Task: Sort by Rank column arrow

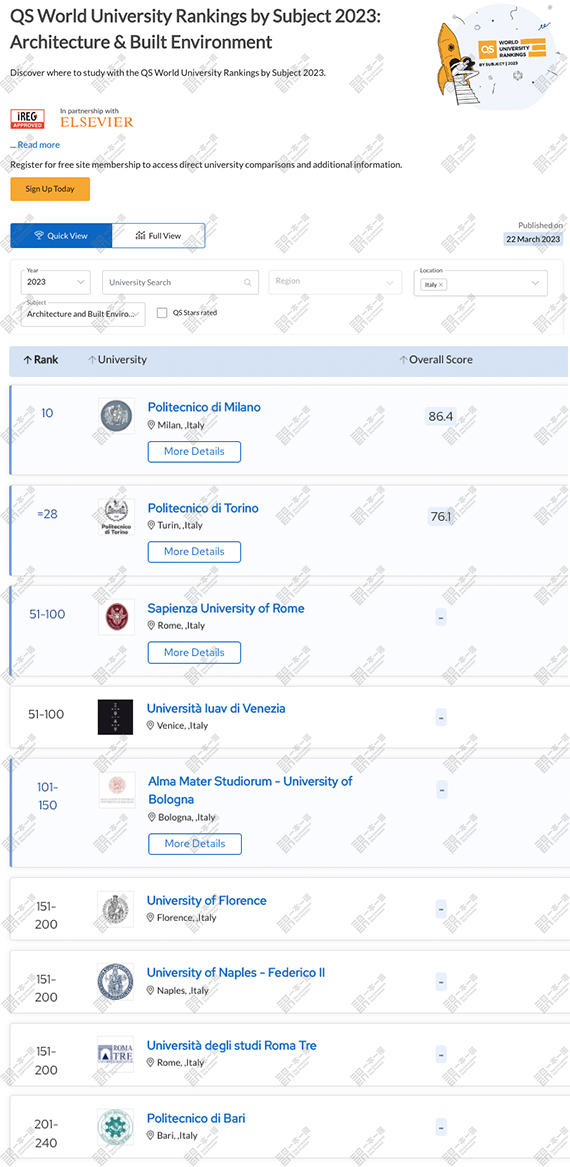Action: pyautogui.click(x=28, y=359)
